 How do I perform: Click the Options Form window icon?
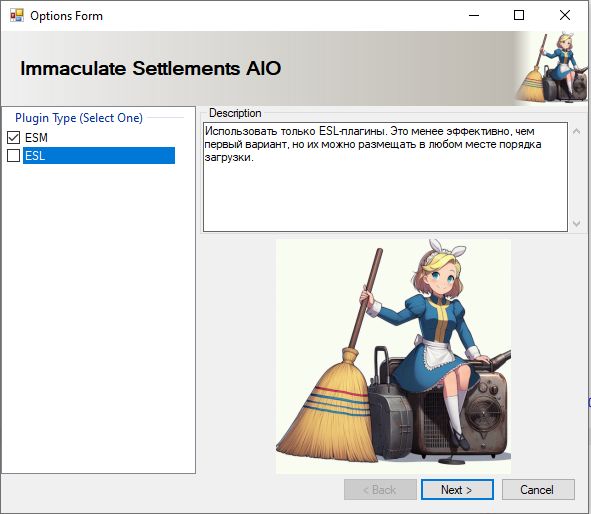click(x=17, y=15)
